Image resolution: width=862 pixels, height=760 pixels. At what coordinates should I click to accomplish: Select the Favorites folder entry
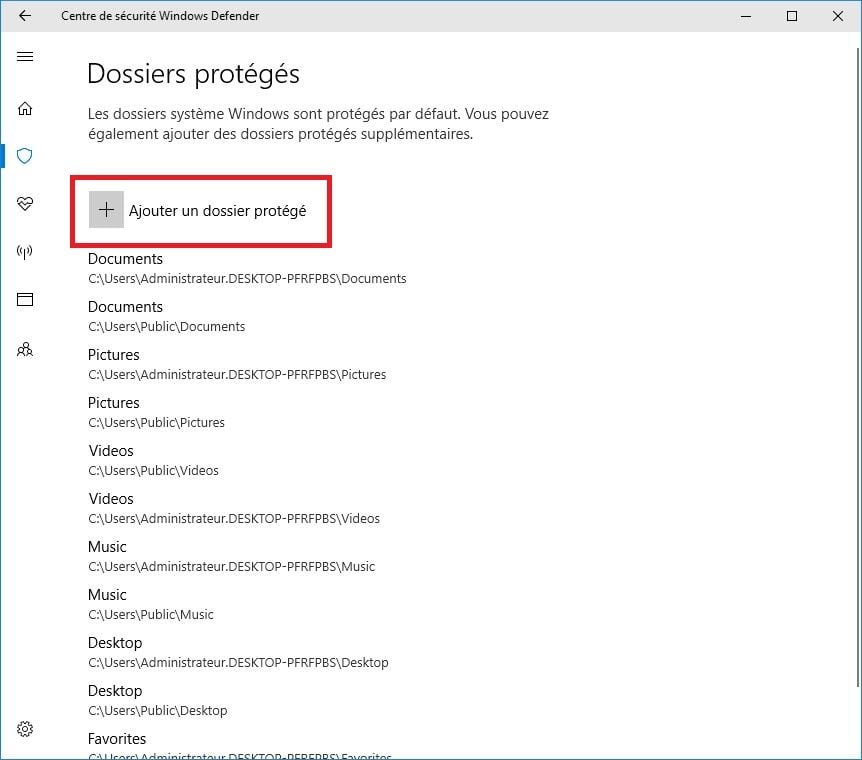click(x=240, y=745)
